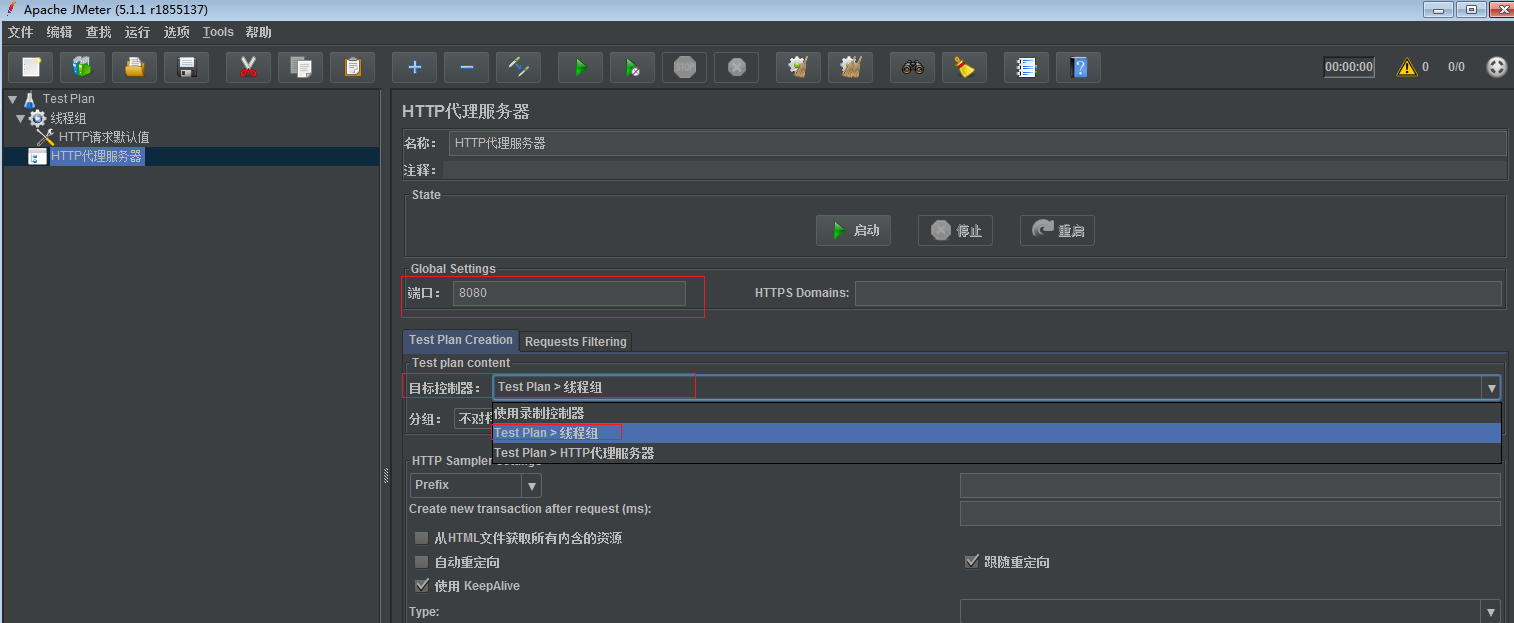
Task: Collapse the 线程组 node arrow
Action: (20, 118)
